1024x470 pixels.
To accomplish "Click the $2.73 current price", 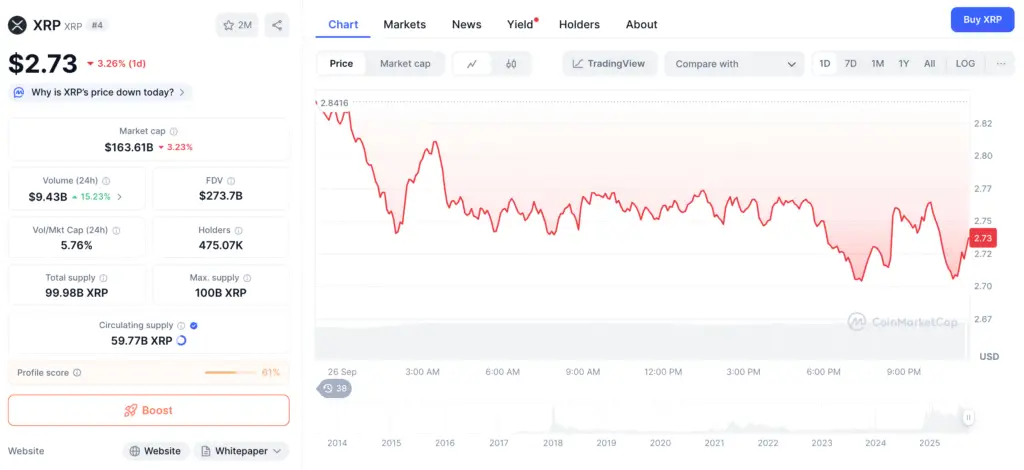I will 43,63.
